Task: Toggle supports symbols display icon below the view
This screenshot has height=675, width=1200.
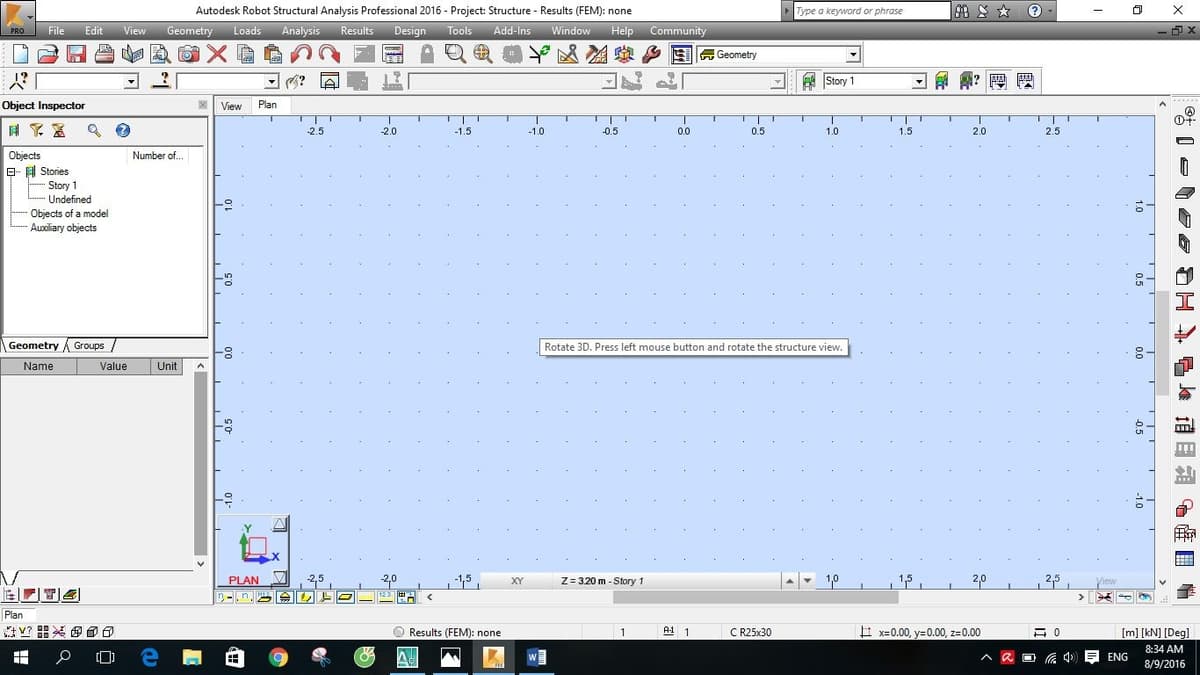Action: pos(284,597)
